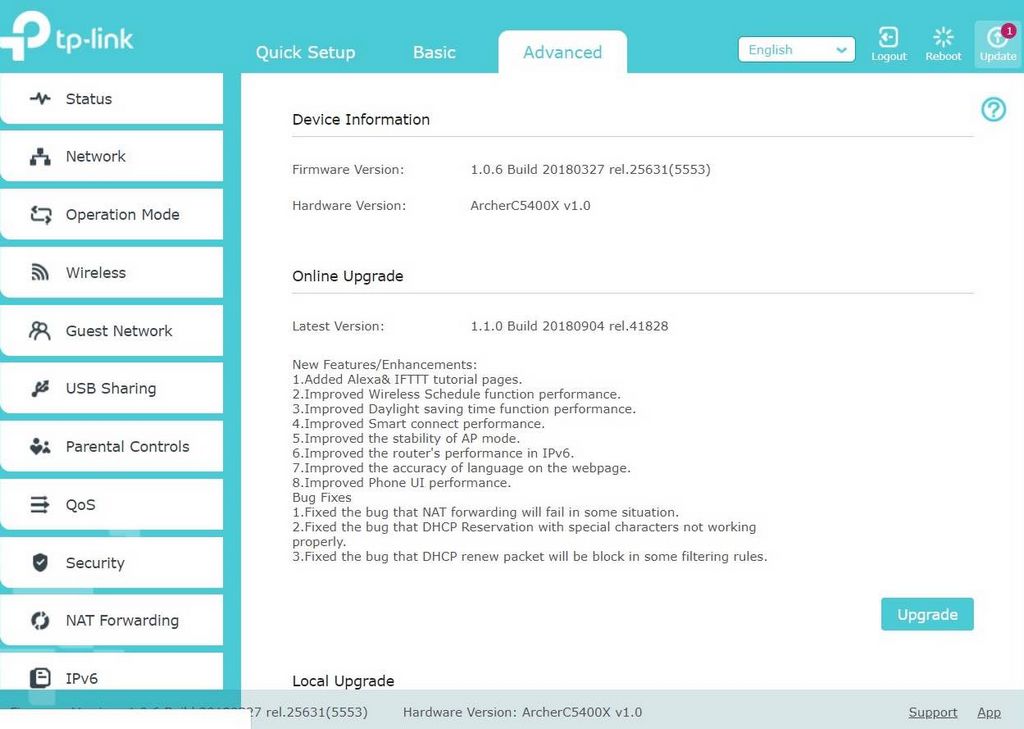1024x729 pixels.
Task: Click the NAT Forwarding cycle icon
Action: [x=40, y=620]
